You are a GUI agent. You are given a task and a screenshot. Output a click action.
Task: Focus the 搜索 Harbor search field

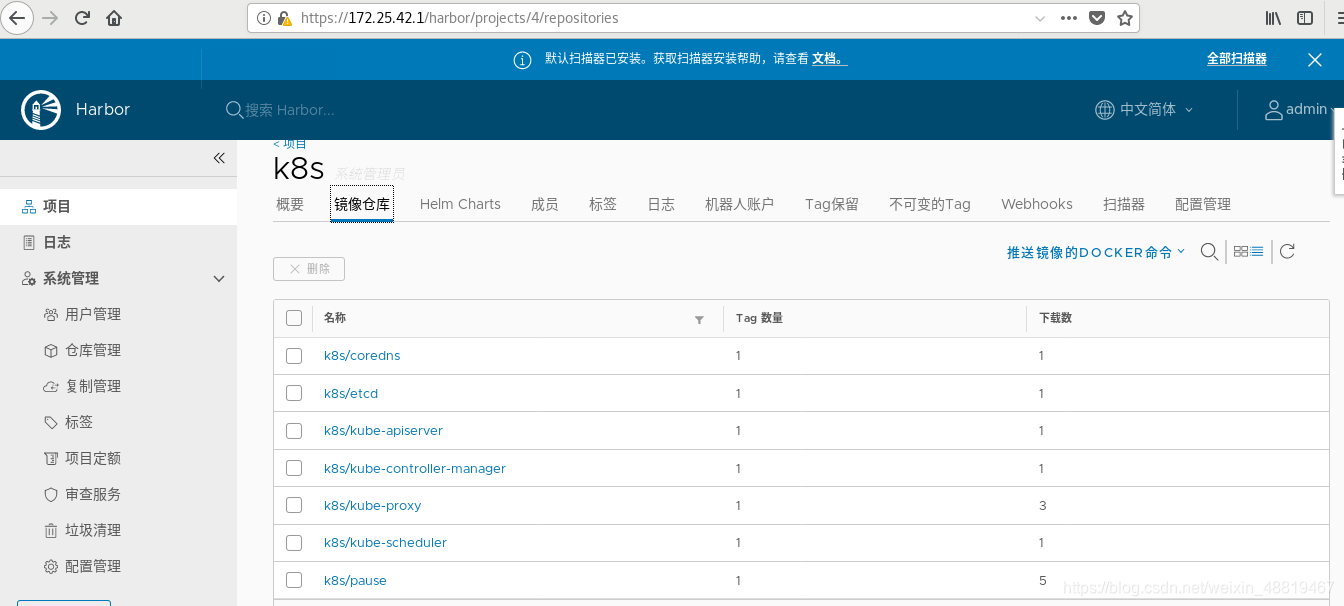click(x=291, y=110)
